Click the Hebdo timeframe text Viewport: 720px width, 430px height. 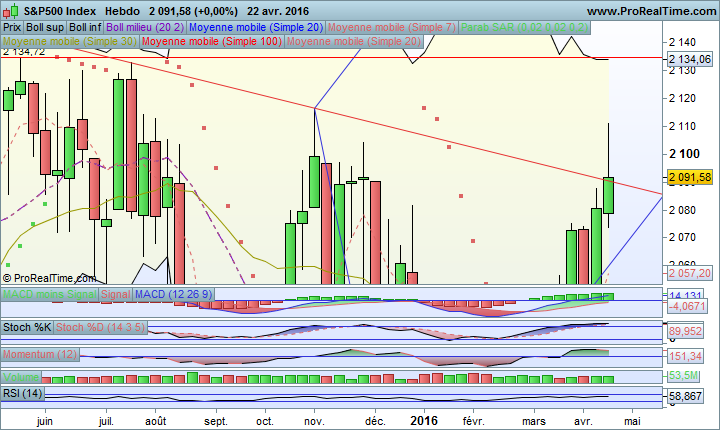(122, 11)
